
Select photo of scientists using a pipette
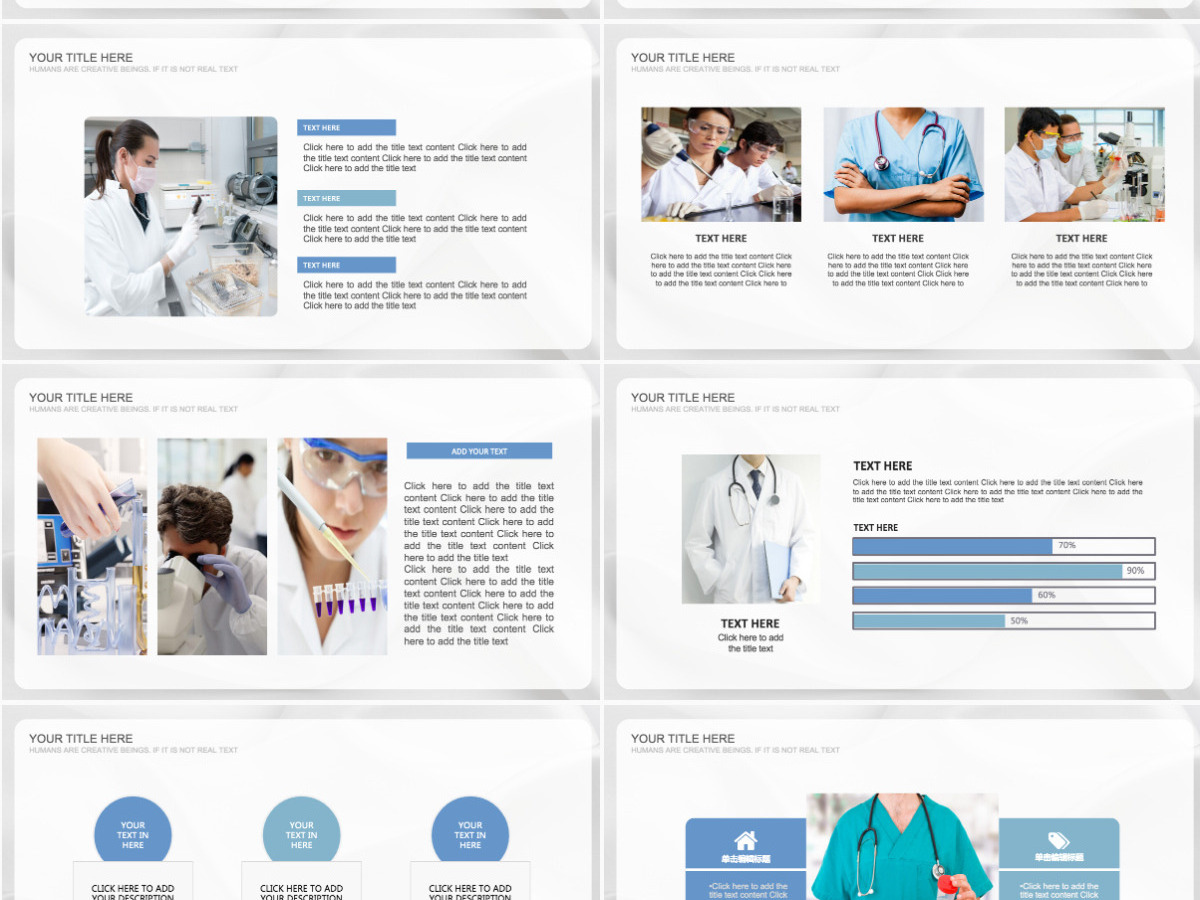721,164
